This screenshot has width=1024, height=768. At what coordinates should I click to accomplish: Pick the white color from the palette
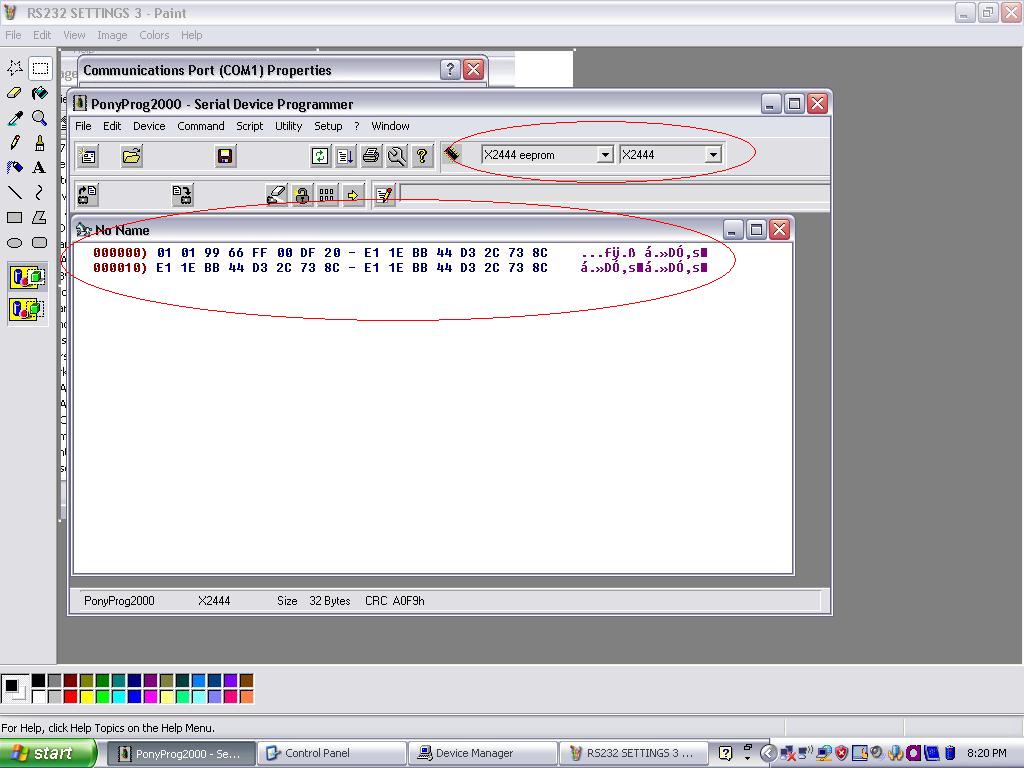(39, 697)
